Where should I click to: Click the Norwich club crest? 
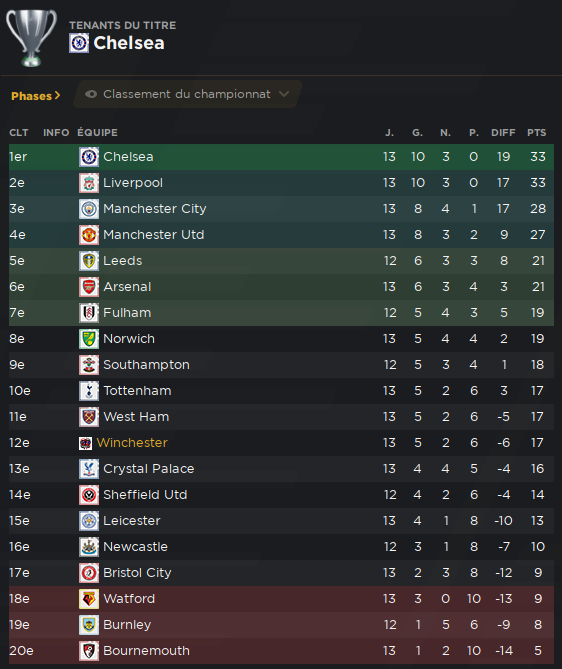tap(89, 339)
